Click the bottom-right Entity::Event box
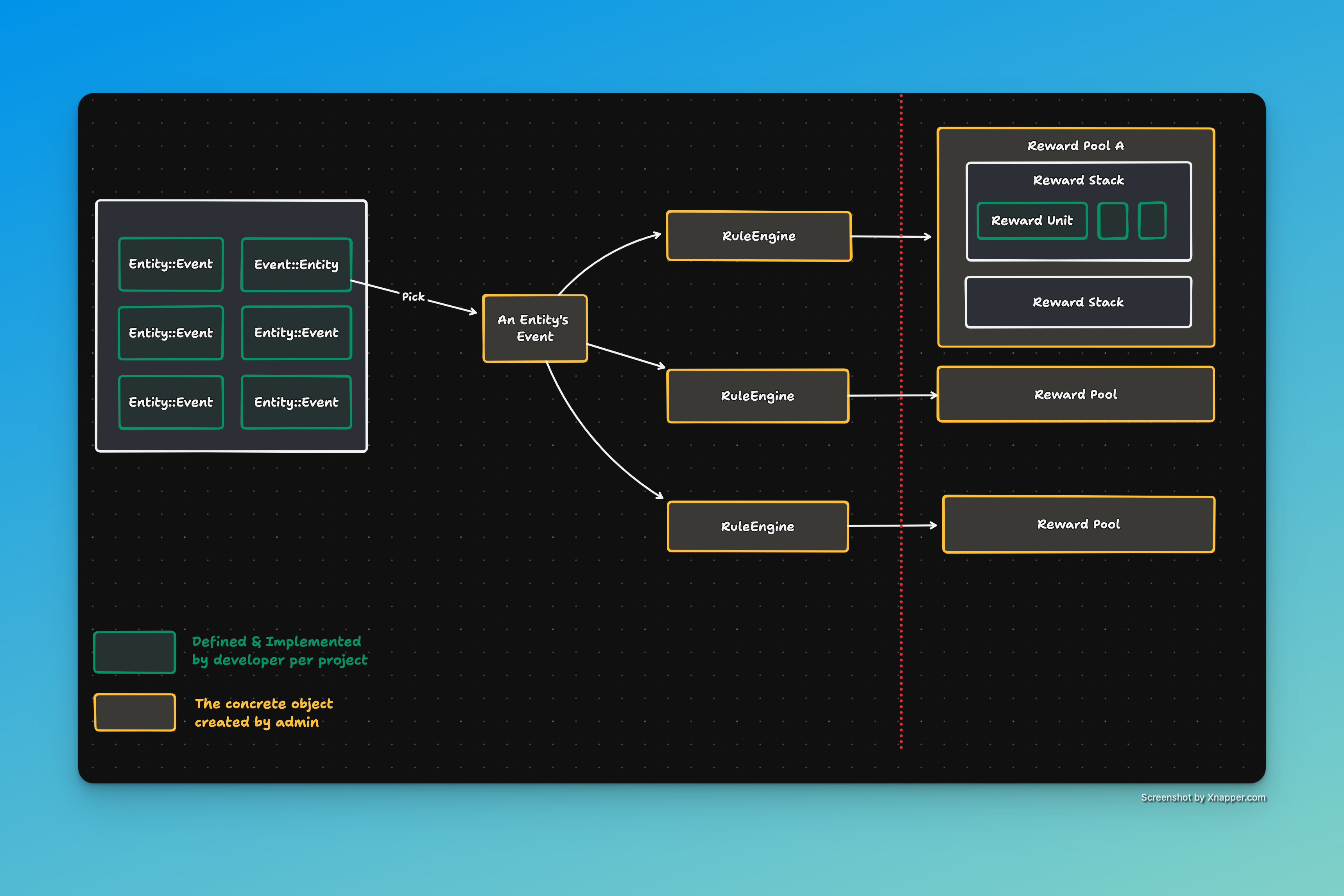1344x896 pixels. pyautogui.click(x=296, y=402)
